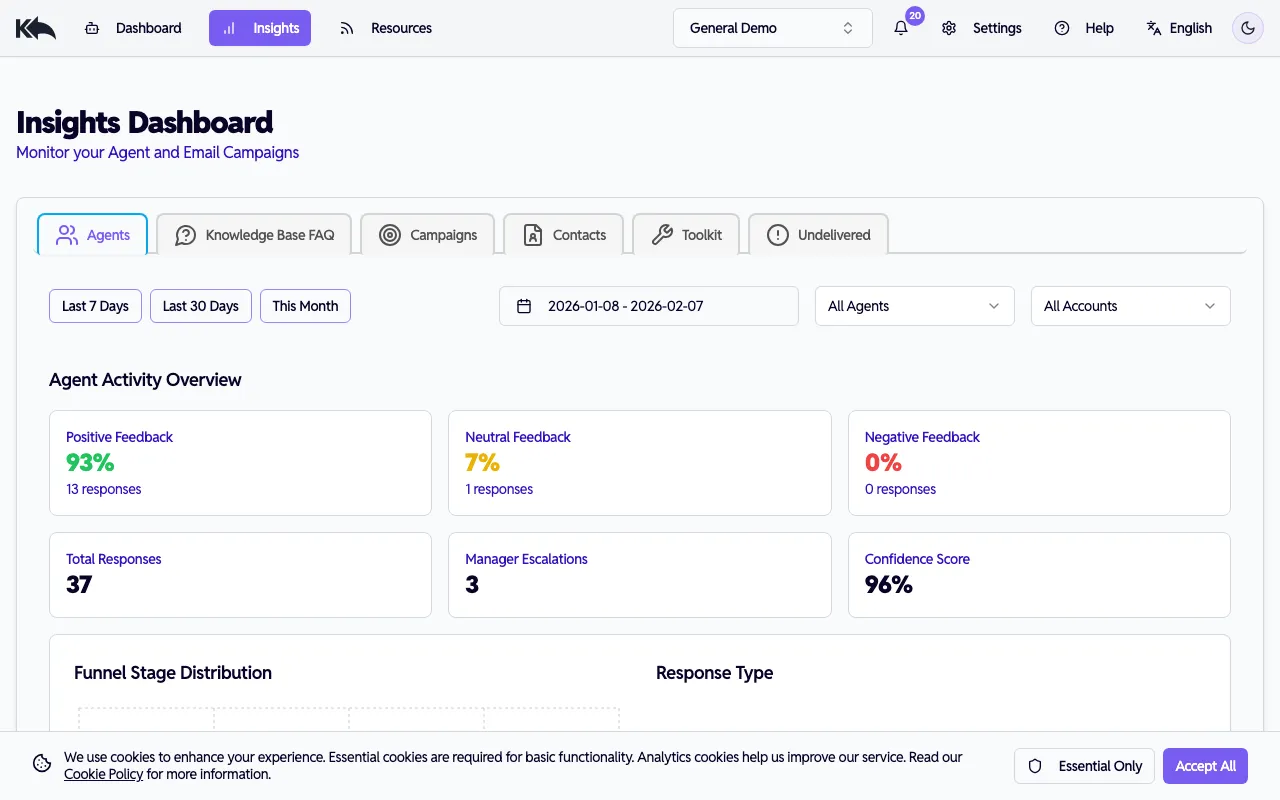Click the company logo at top left
Viewport: 1280px width, 800px height.
tap(35, 27)
